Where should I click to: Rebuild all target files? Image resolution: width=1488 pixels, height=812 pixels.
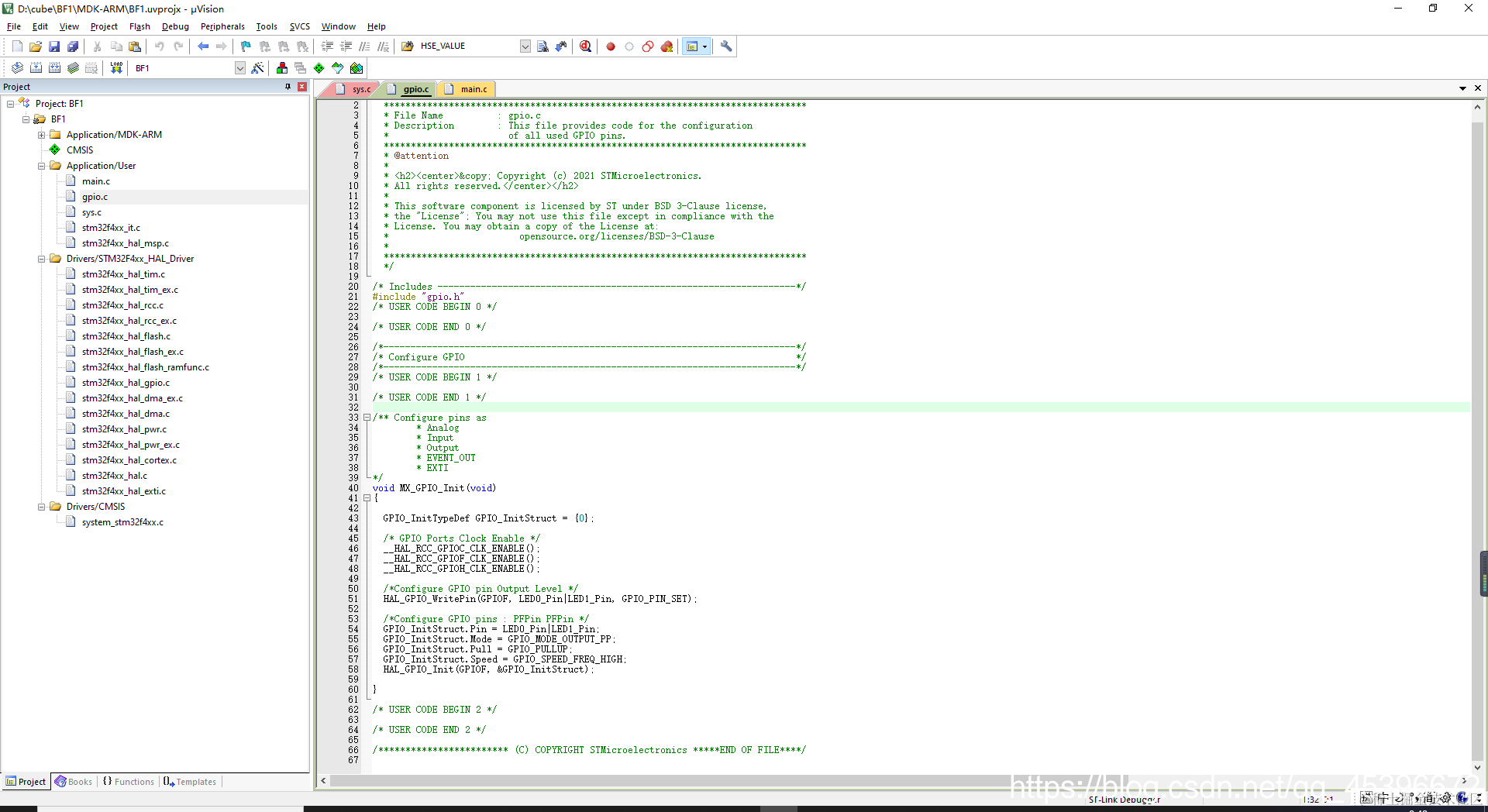click(54, 68)
